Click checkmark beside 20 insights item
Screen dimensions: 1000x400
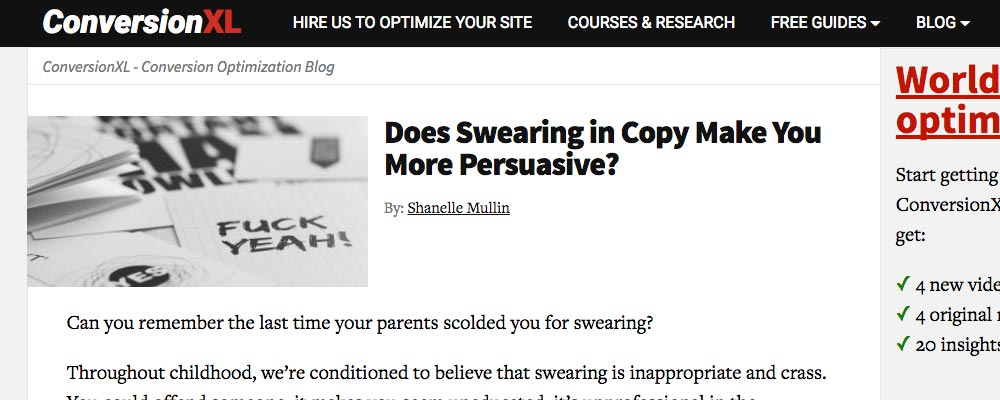tap(903, 344)
